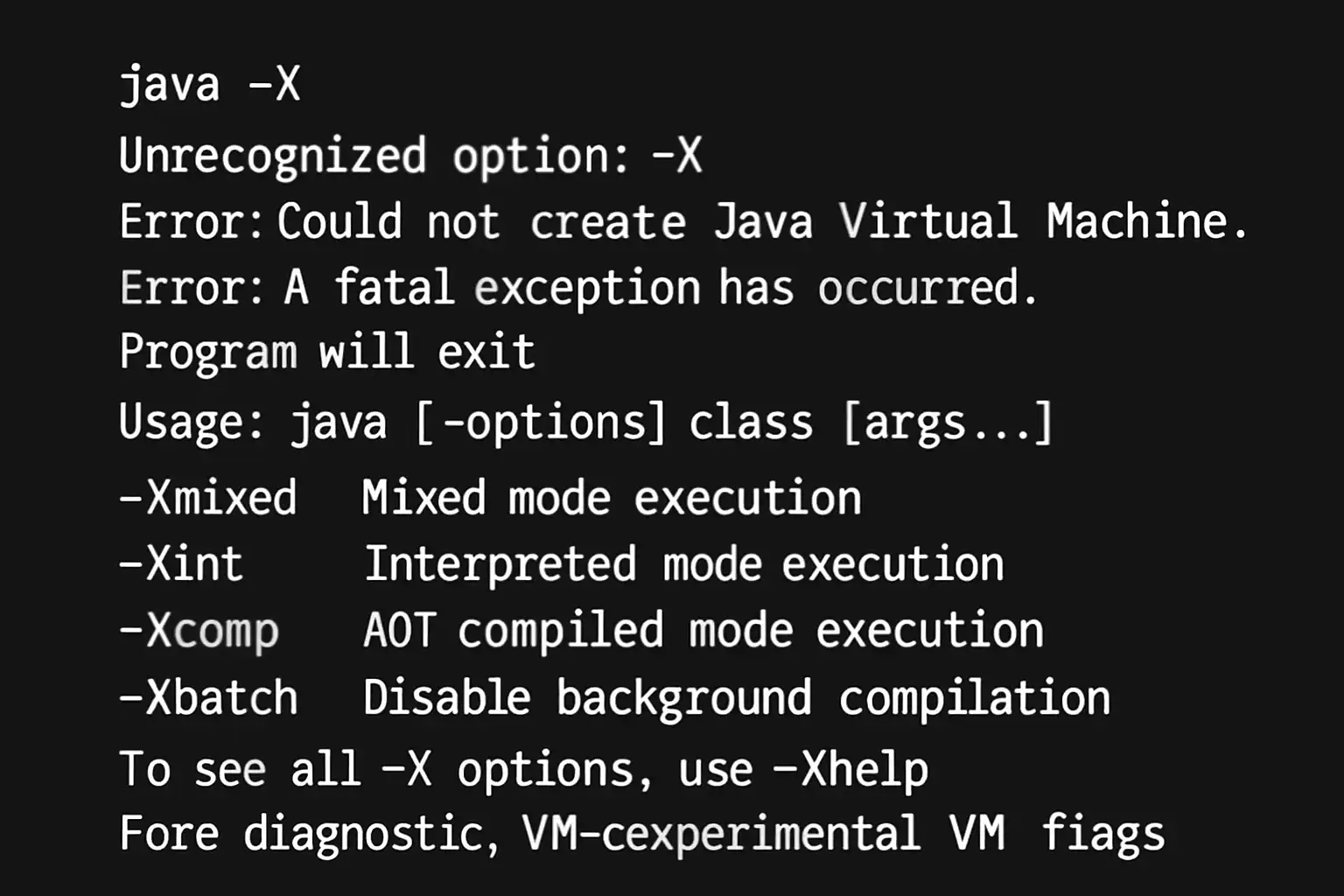Image resolution: width=1344 pixels, height=896 pixels.
Task: Click the "Program will exit" line
Action: click(x=326, y=353)
